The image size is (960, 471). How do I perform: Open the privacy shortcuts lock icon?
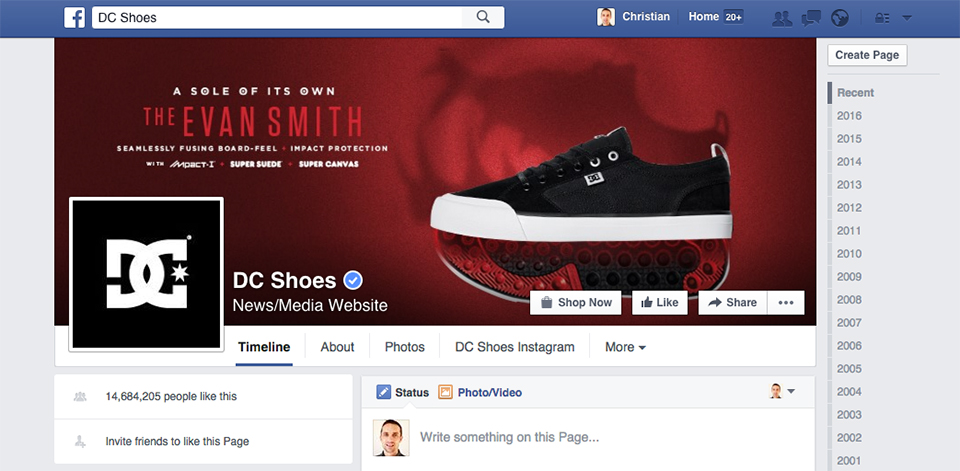882,18
